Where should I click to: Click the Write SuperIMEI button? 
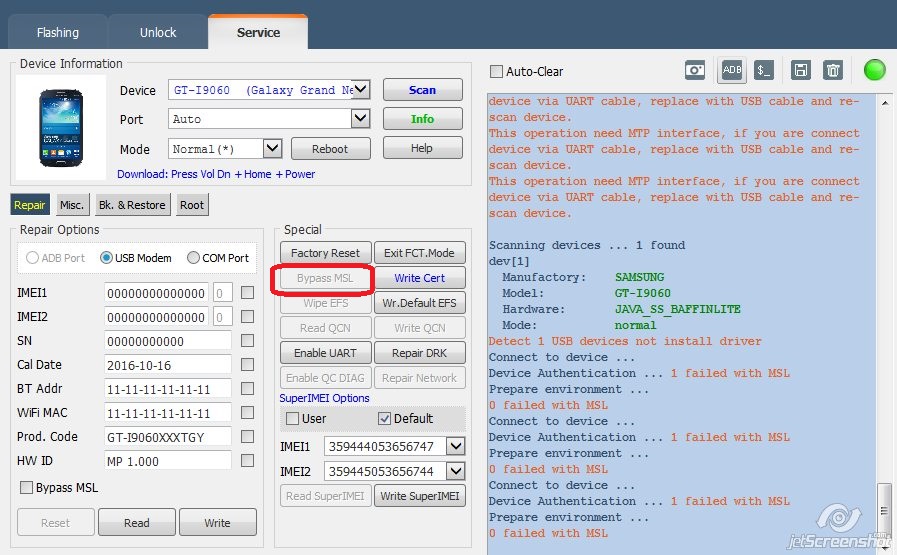click(419, 496)
